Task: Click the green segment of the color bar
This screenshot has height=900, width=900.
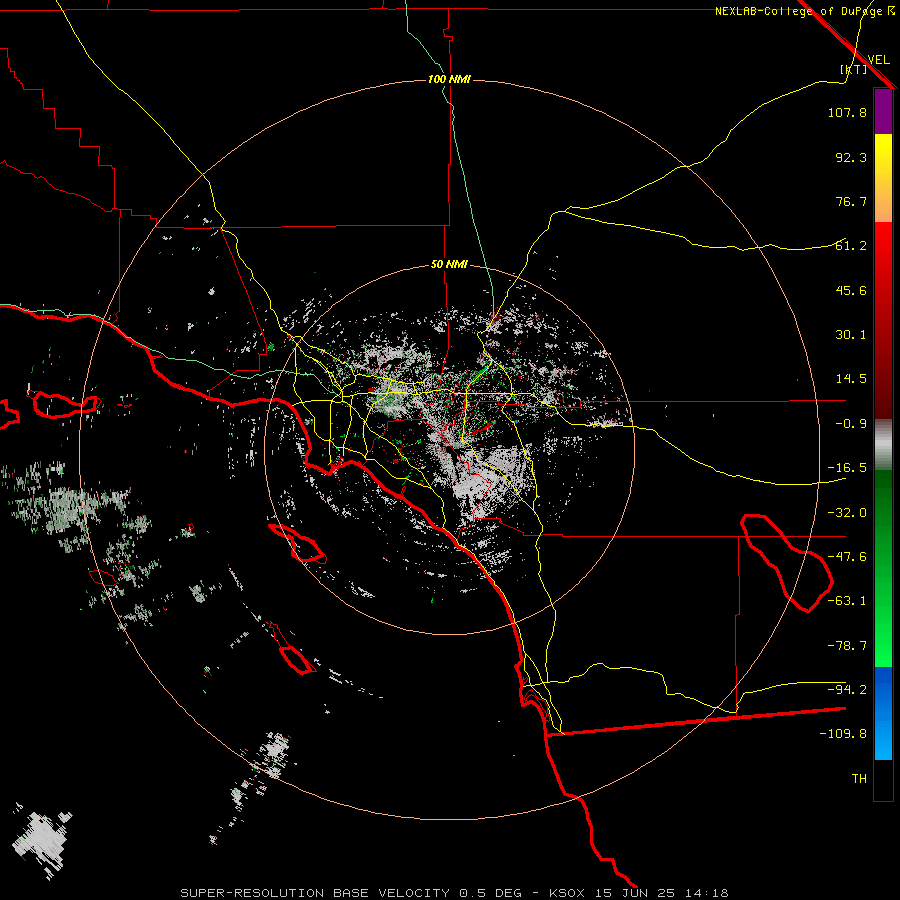Action: [883, 568]
